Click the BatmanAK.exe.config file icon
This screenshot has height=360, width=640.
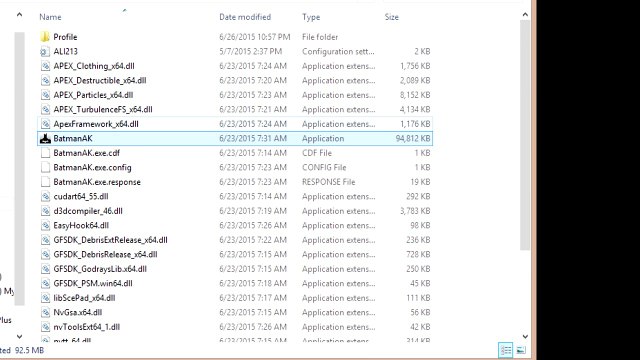click(x=45, y=167)
